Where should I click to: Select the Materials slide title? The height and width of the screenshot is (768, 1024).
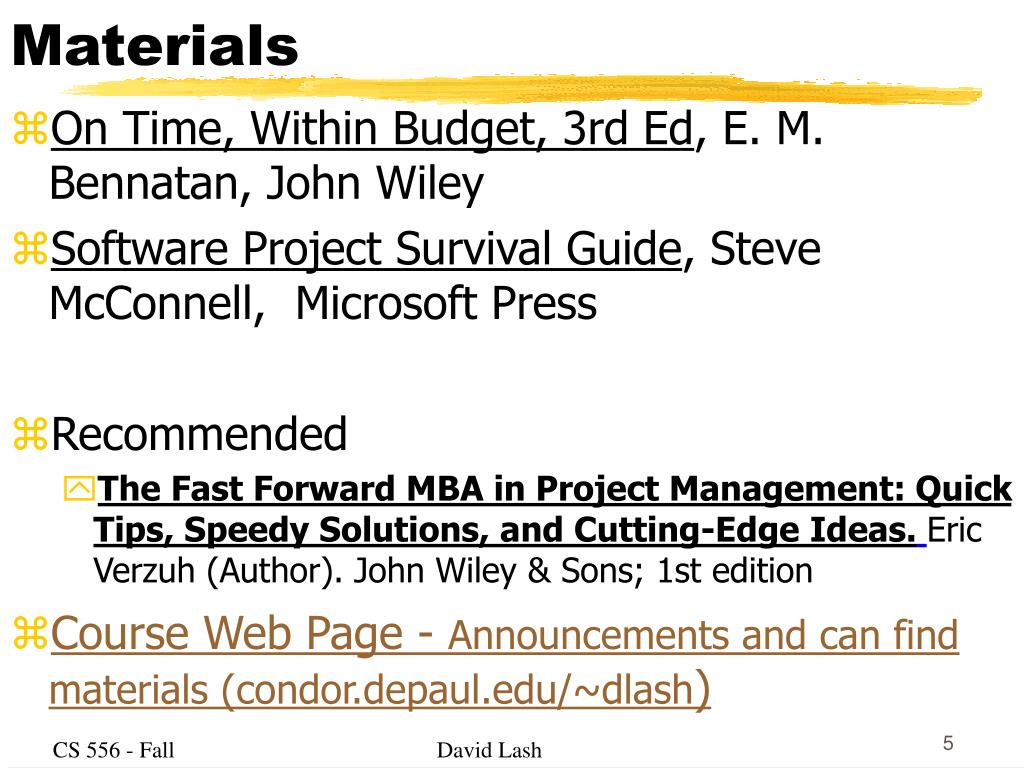click(x=155, y=46)
